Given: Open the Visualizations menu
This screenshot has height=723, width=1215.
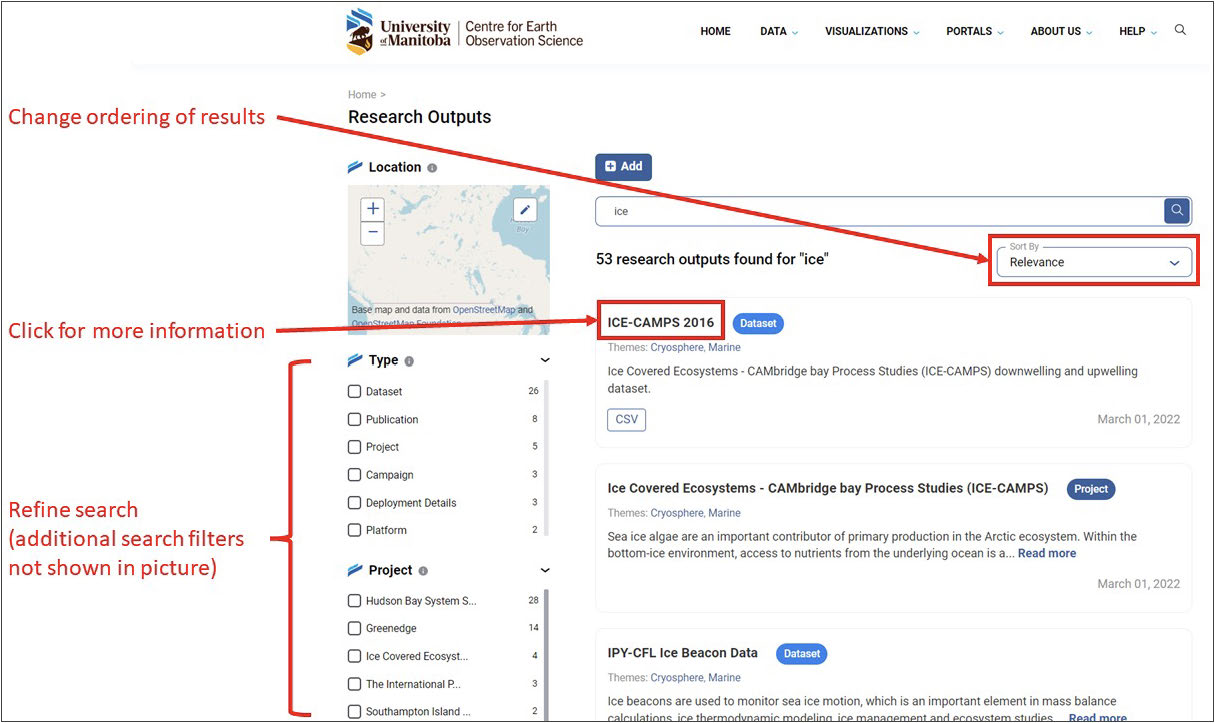Looking at the screenshot, I should coord(871,31).
